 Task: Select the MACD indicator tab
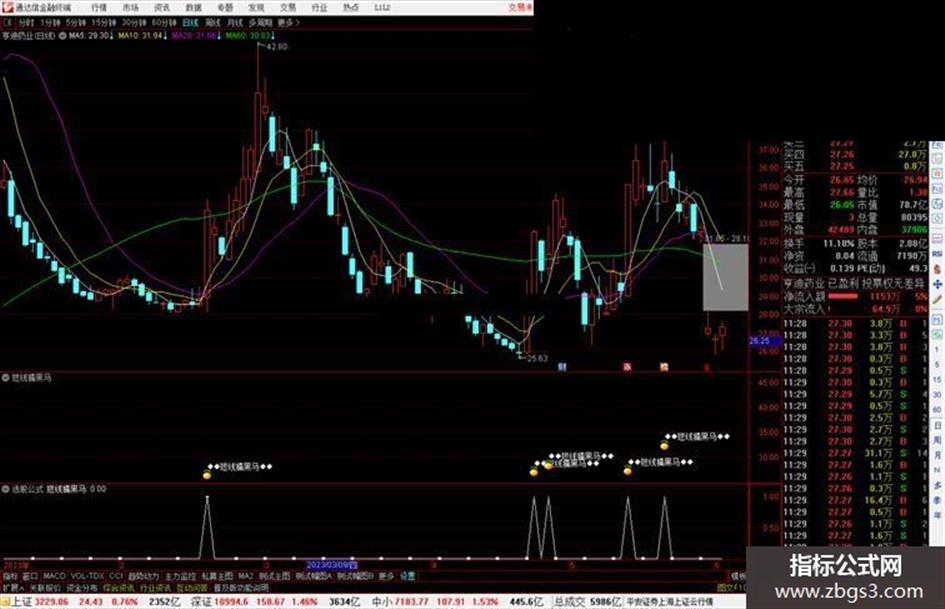pos(54,576)
